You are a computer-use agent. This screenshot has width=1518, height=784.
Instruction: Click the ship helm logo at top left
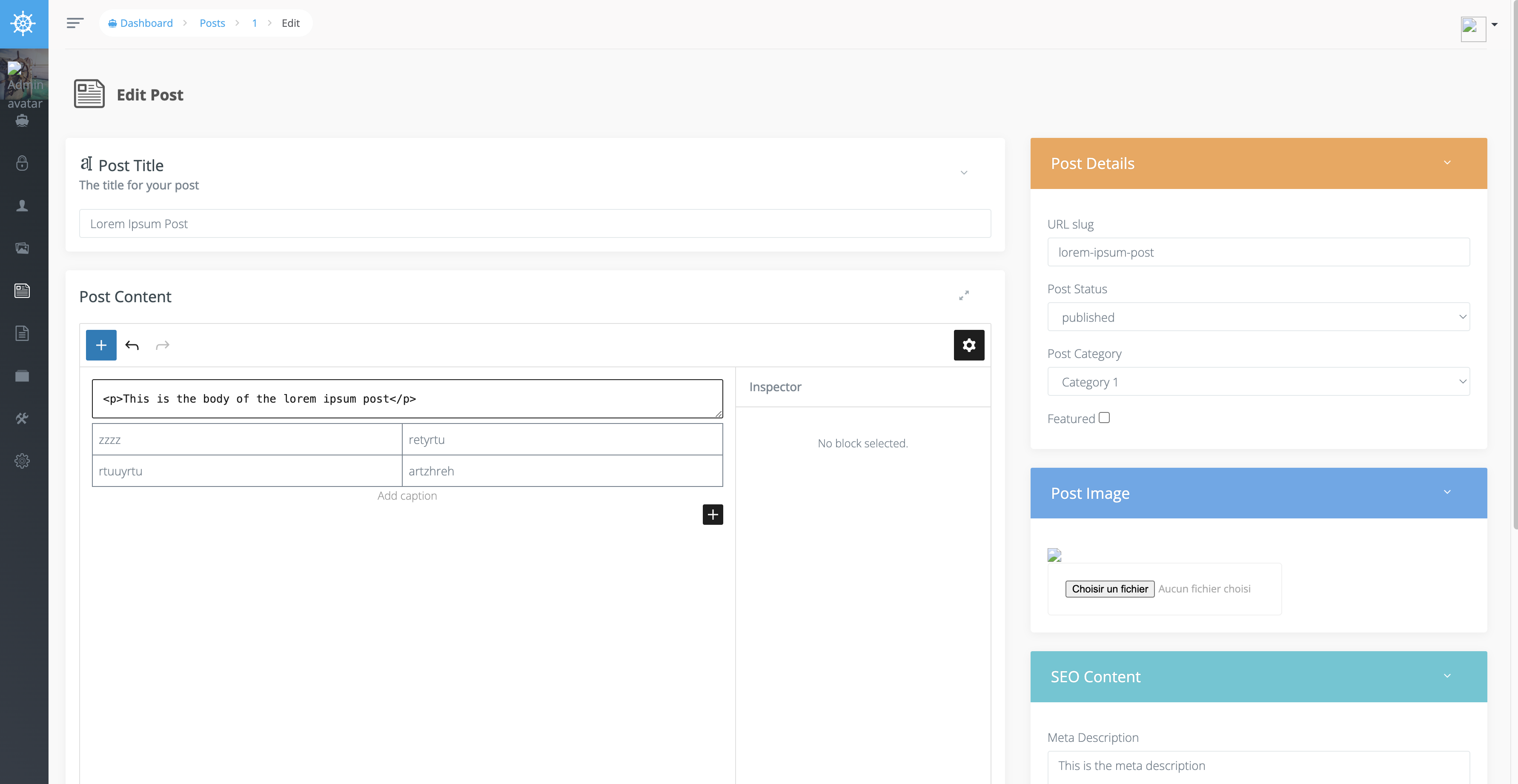tap(23, 23)
